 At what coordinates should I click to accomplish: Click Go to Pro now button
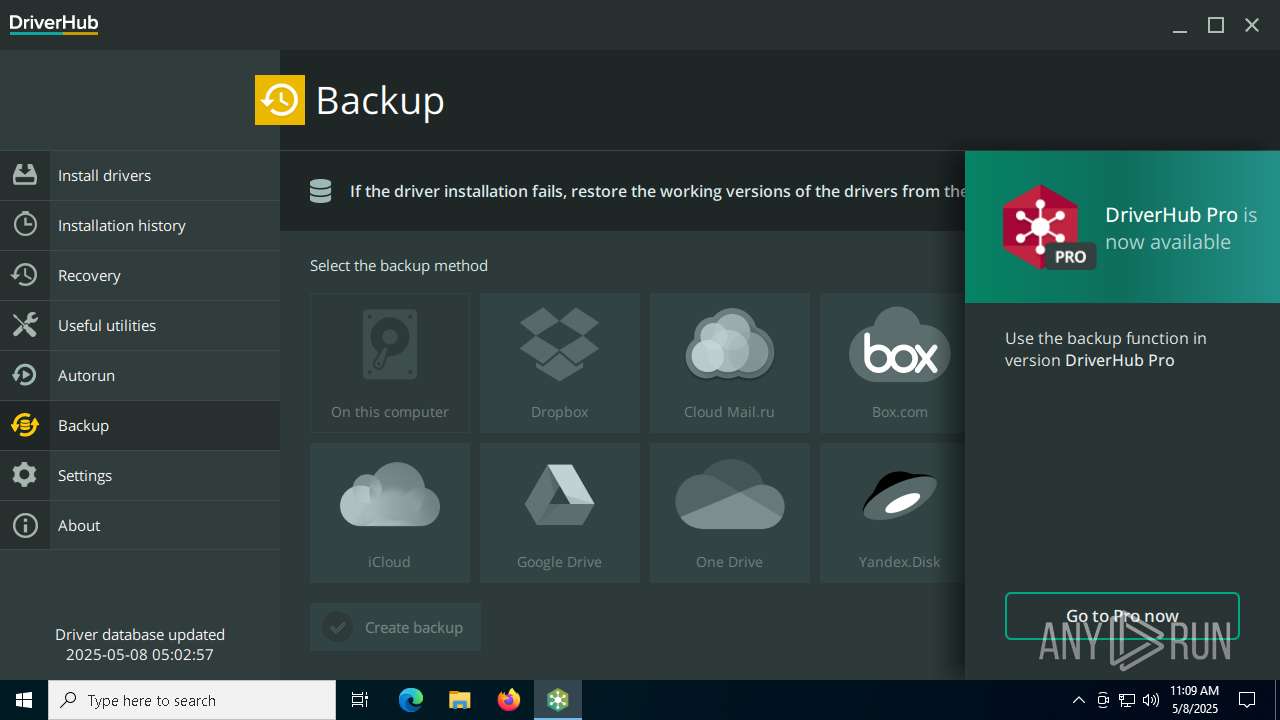(x=1122, y=616)
